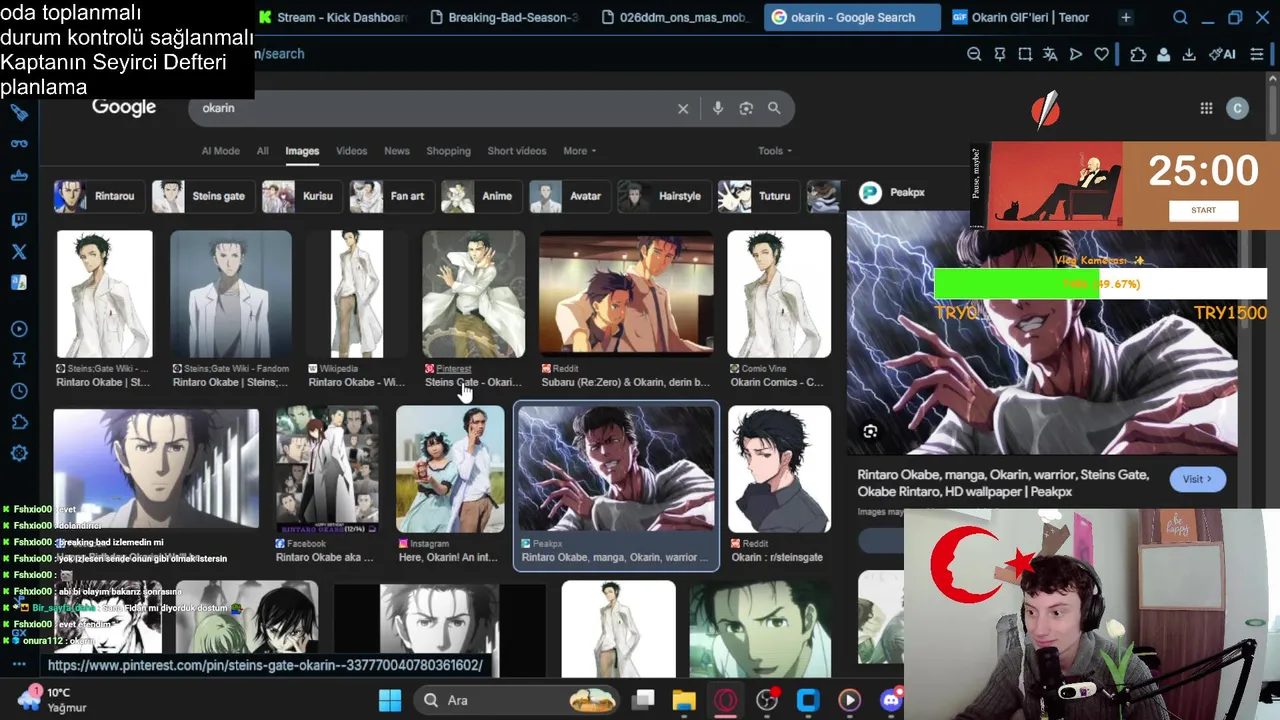
Task: Filter images by Kurisu chip
Action: pos(301,196)
